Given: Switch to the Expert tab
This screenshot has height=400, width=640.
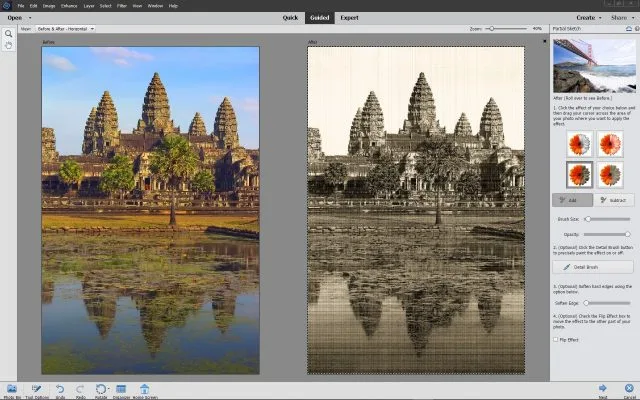Looking at the screenshot, I should 349,18.
